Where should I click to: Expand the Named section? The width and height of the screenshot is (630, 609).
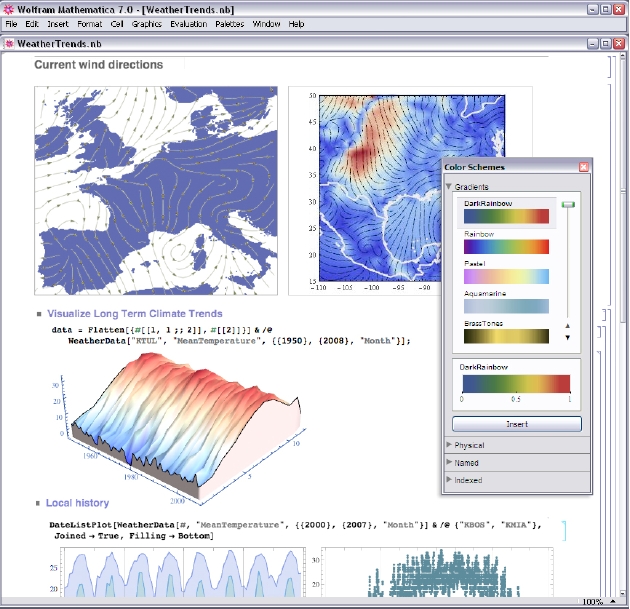(x=449, y=462)
